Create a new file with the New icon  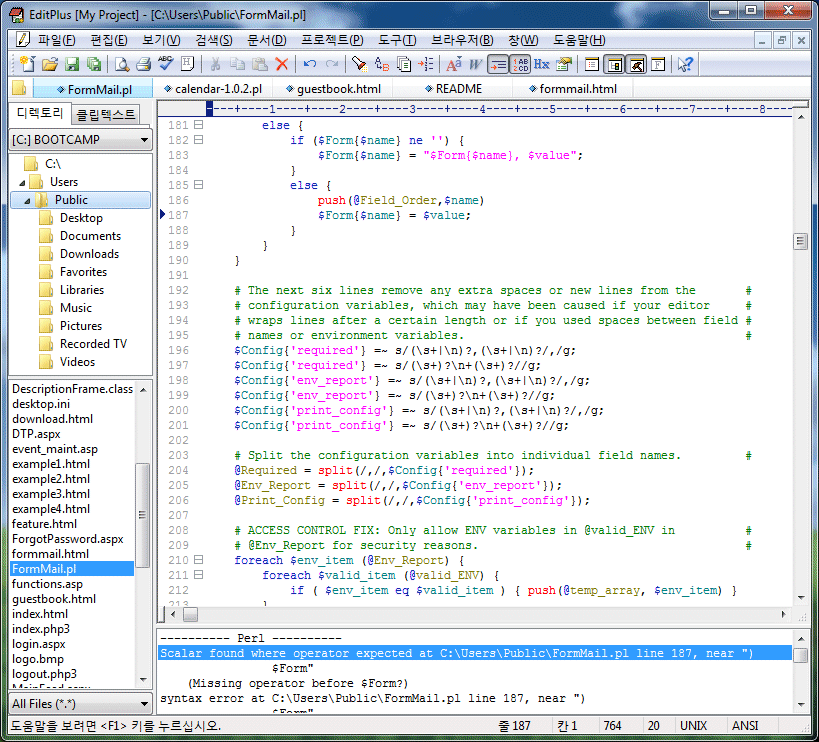[x=27, y=64]
